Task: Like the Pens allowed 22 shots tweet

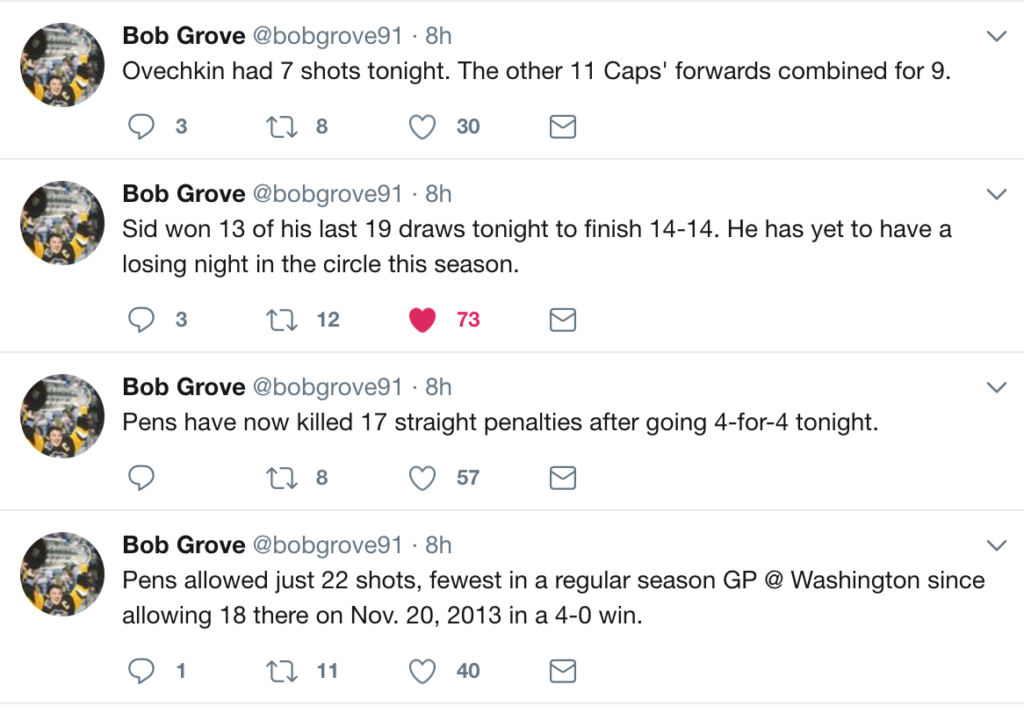Action: (424, 671)
